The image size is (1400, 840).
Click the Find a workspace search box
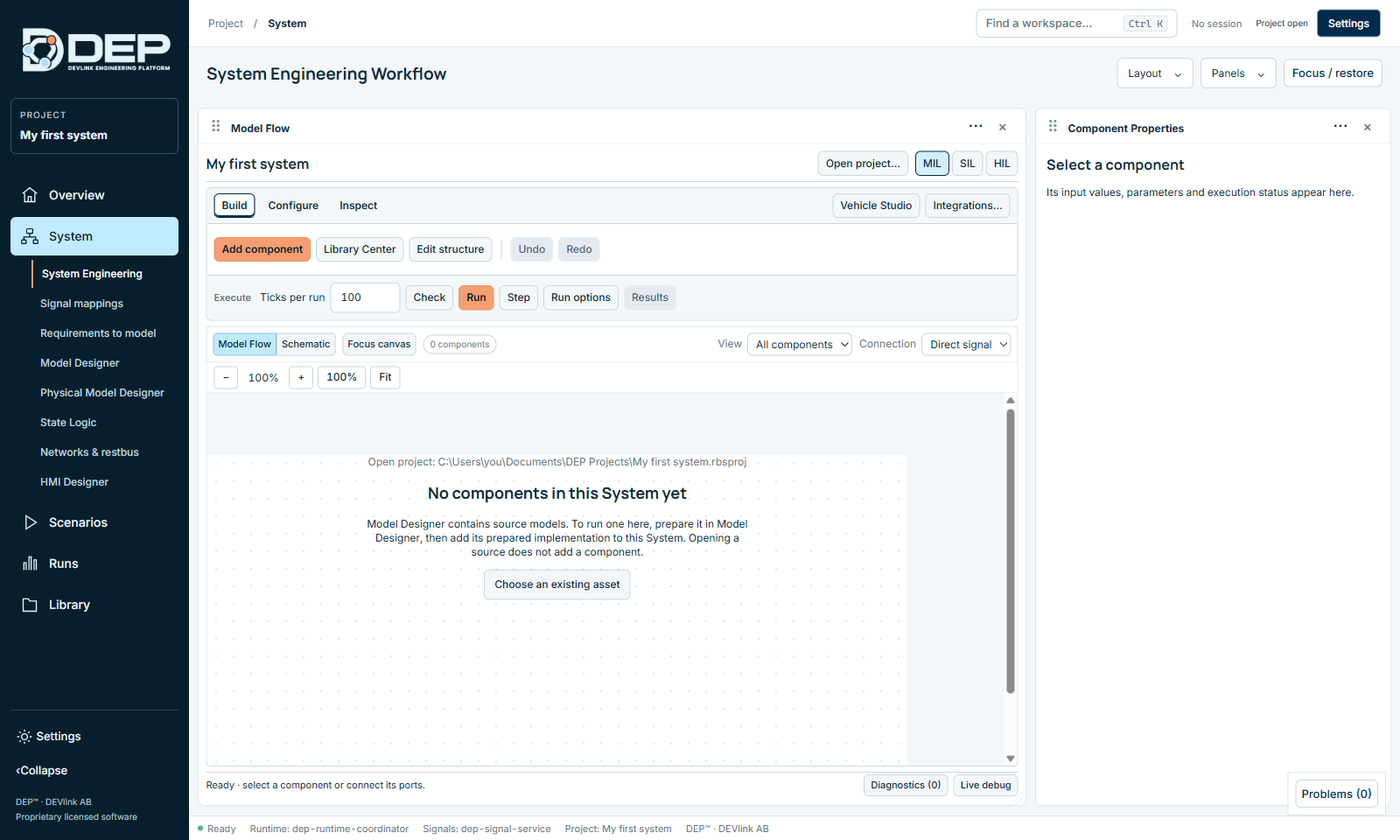point(1076,24)
